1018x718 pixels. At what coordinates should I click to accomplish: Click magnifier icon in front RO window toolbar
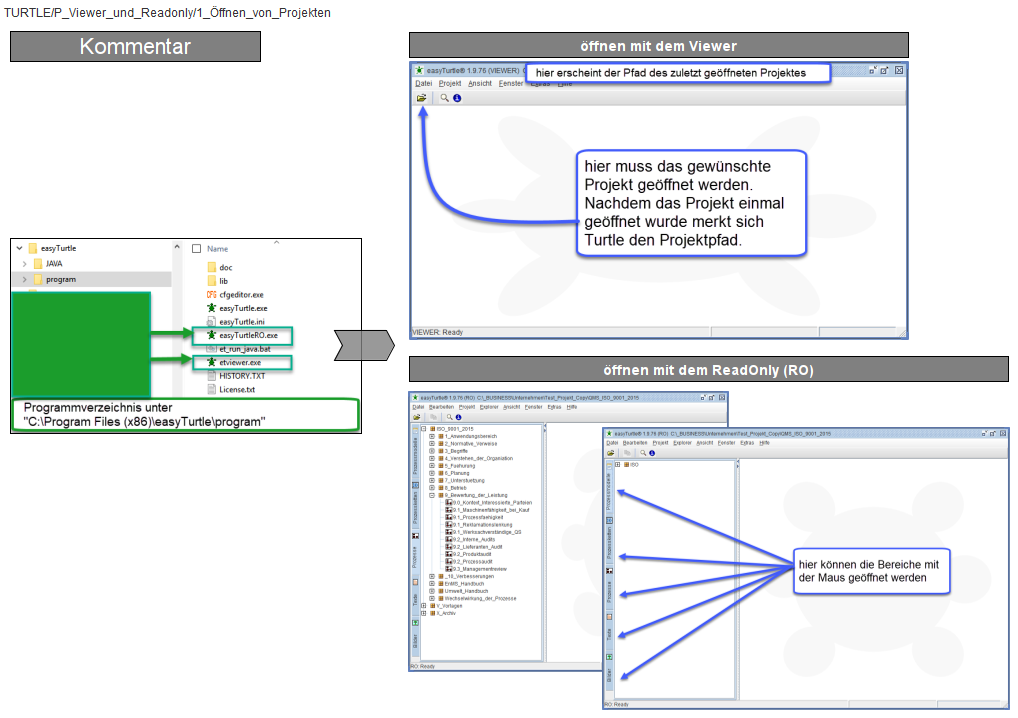click(643, 452)
